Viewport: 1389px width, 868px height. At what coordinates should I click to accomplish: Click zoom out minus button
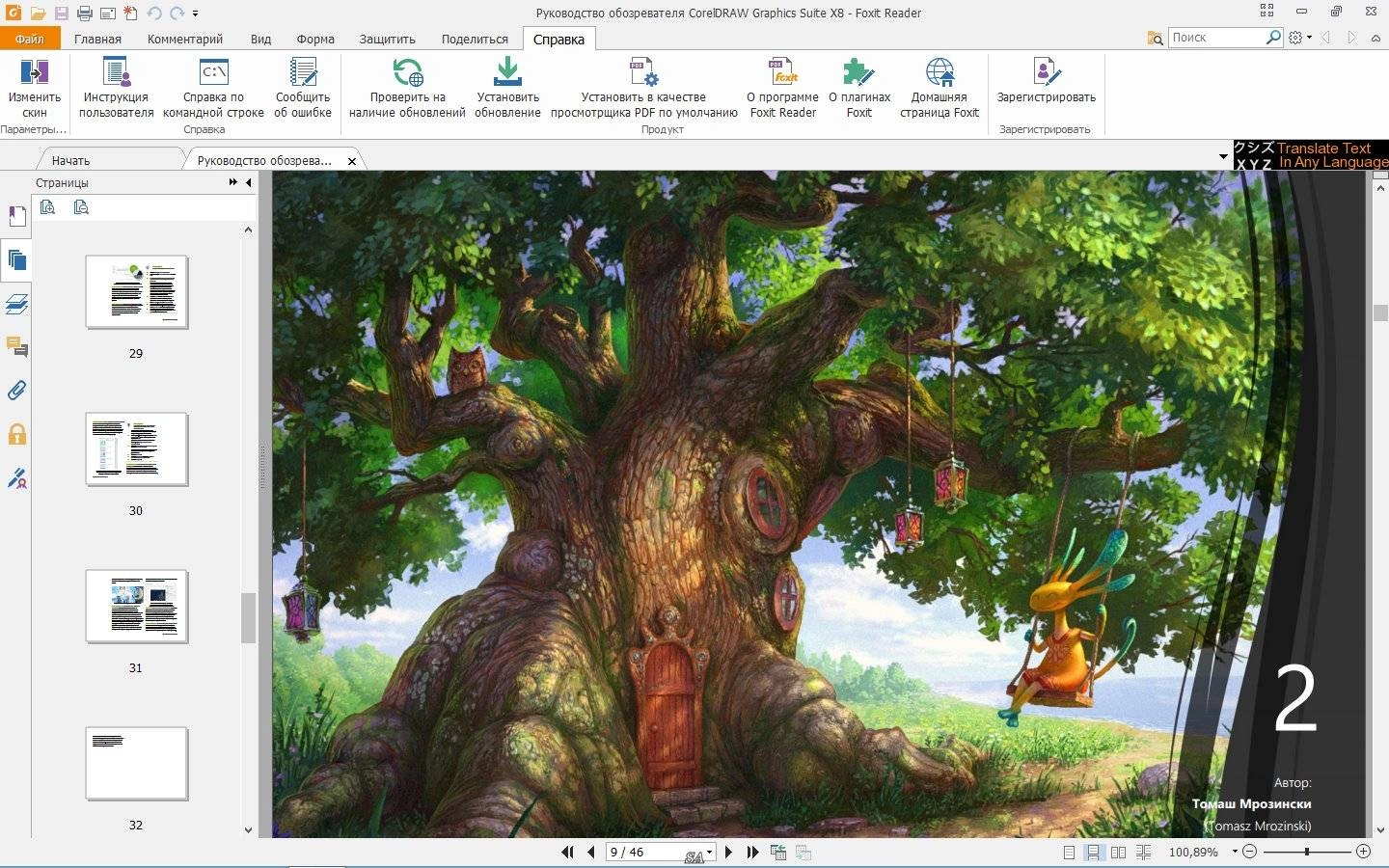click(x=1250, y=852)
